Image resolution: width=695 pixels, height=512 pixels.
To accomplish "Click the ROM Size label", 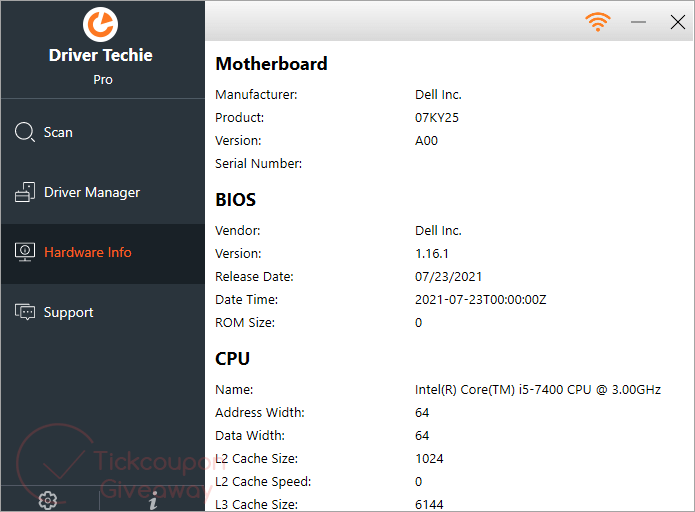I will coord(245,323).
